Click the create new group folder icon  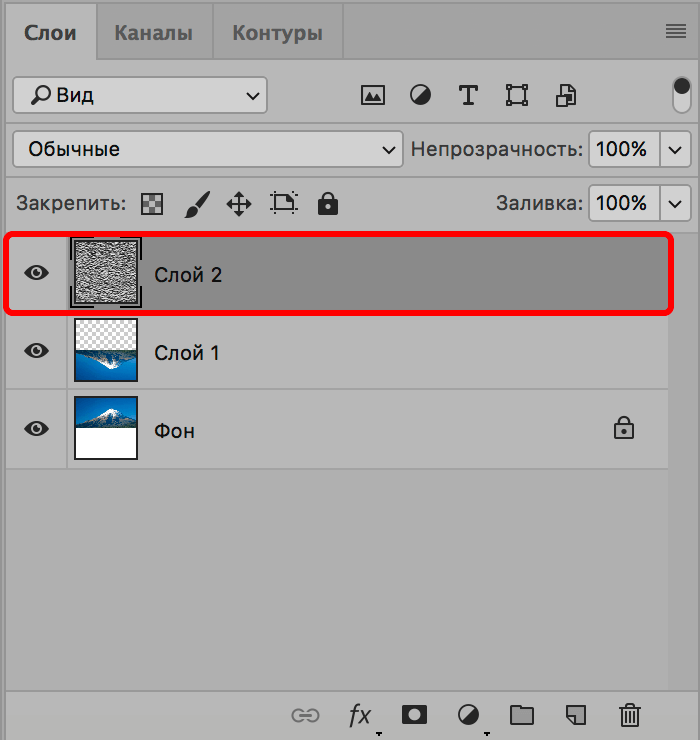point(521,714)
